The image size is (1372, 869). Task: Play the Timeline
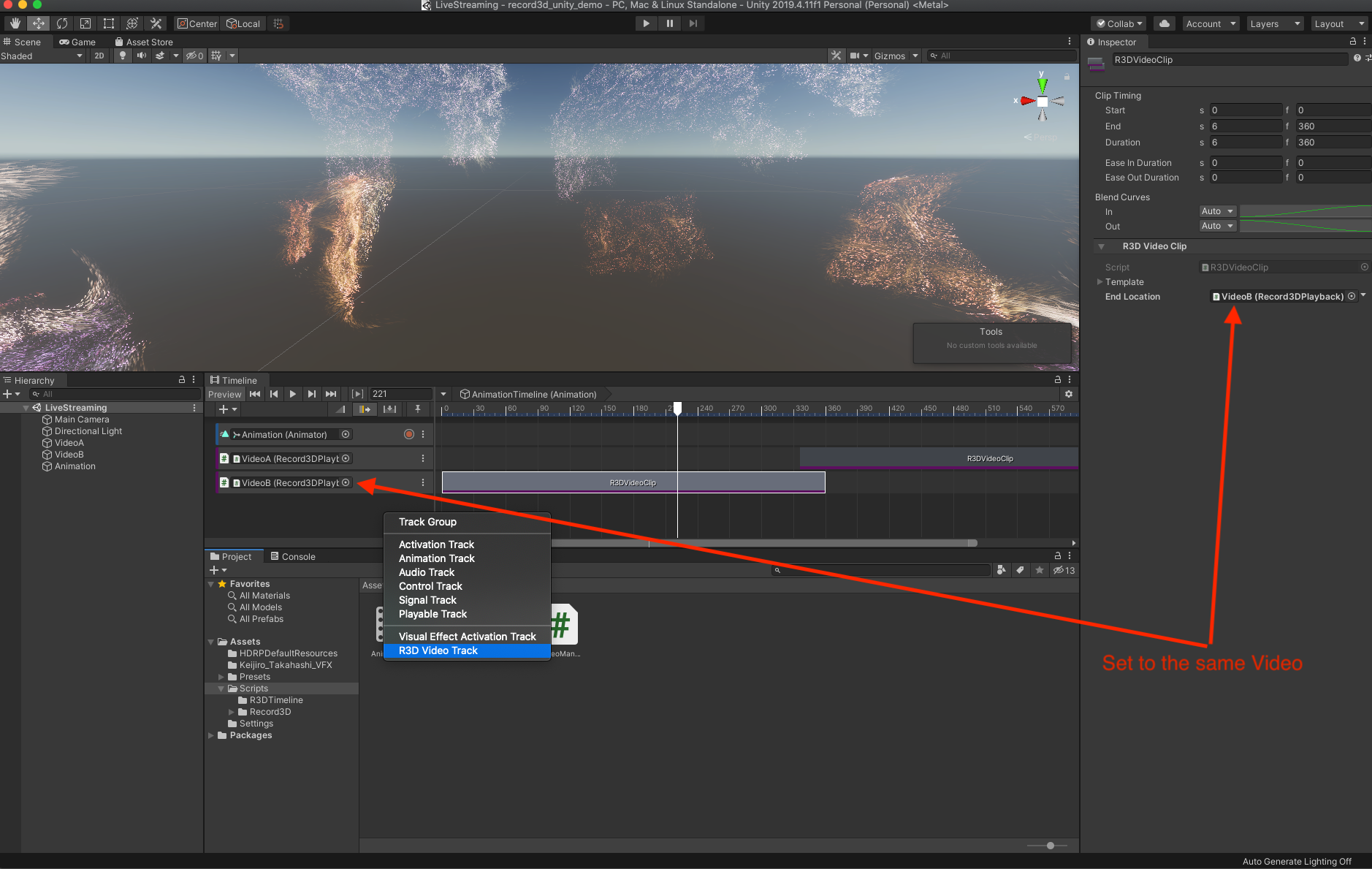click(293, 394)
